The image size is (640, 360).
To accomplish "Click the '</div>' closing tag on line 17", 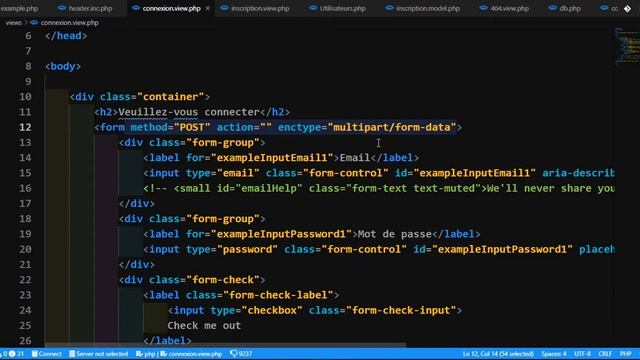I will coord(137,203).
